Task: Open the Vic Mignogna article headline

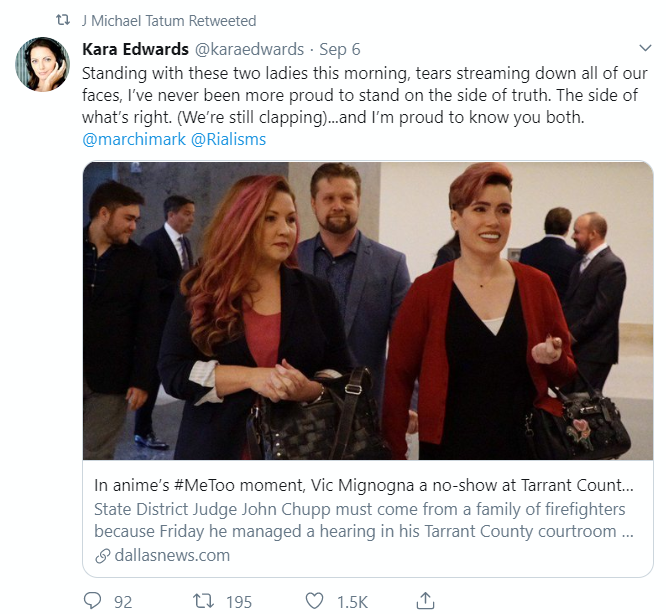Action: (364, 485)
